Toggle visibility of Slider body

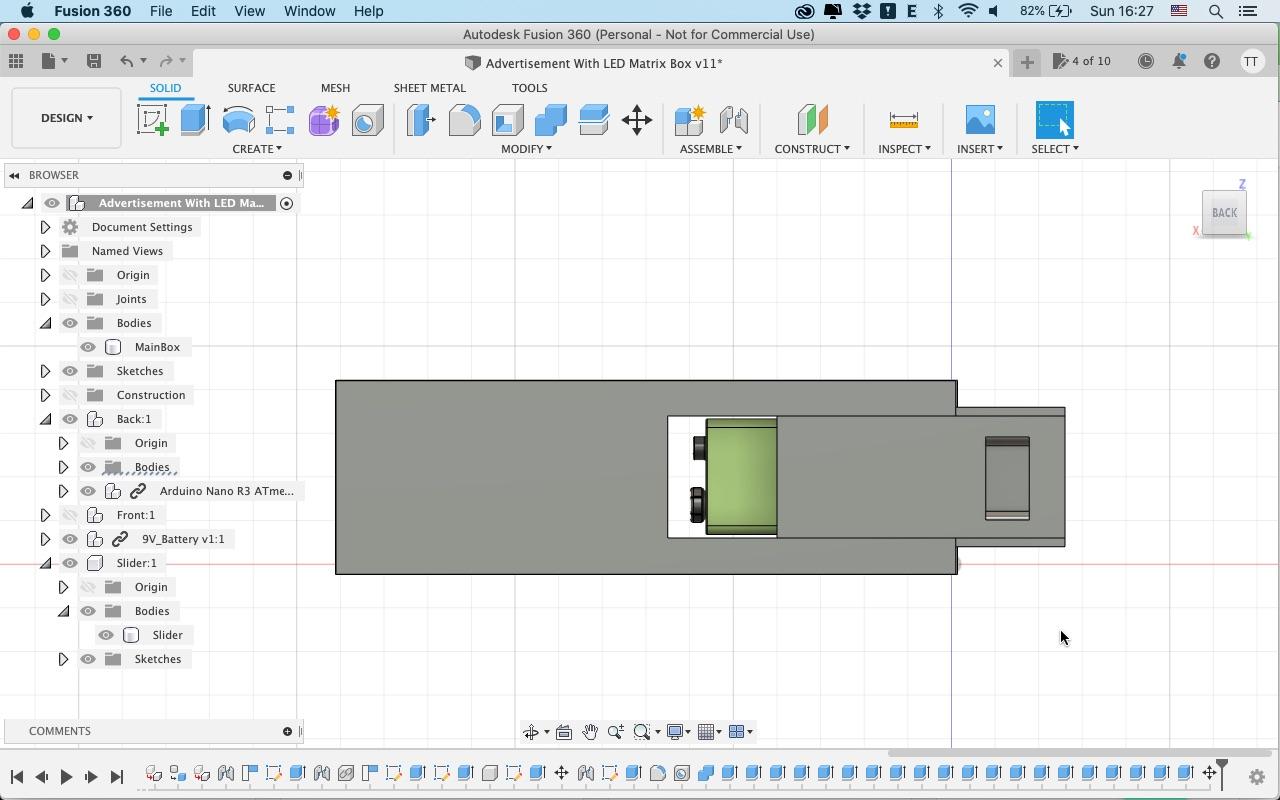pyautogui.click(x=106, y=635)
